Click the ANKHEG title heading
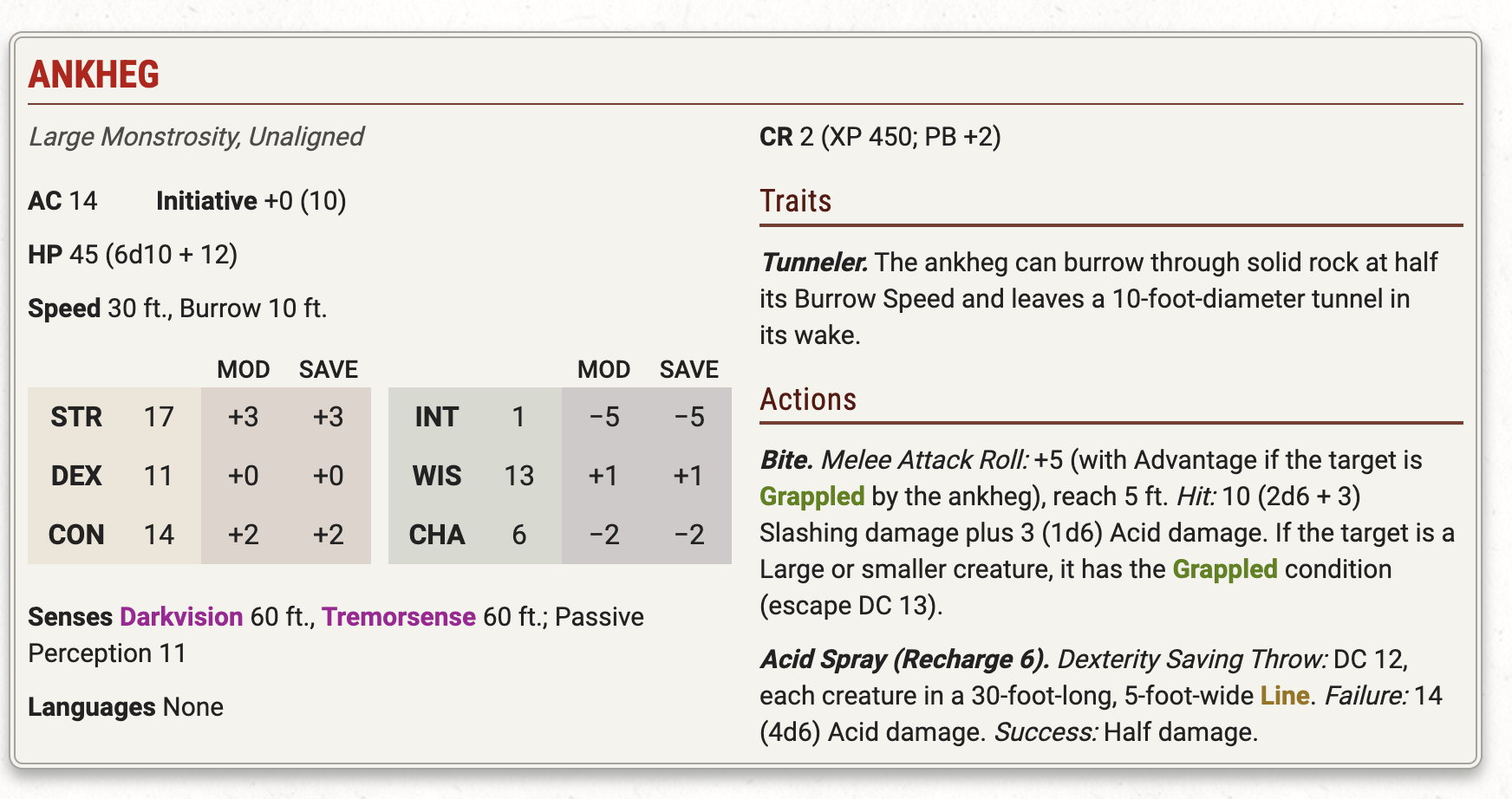 pos(94,75)
